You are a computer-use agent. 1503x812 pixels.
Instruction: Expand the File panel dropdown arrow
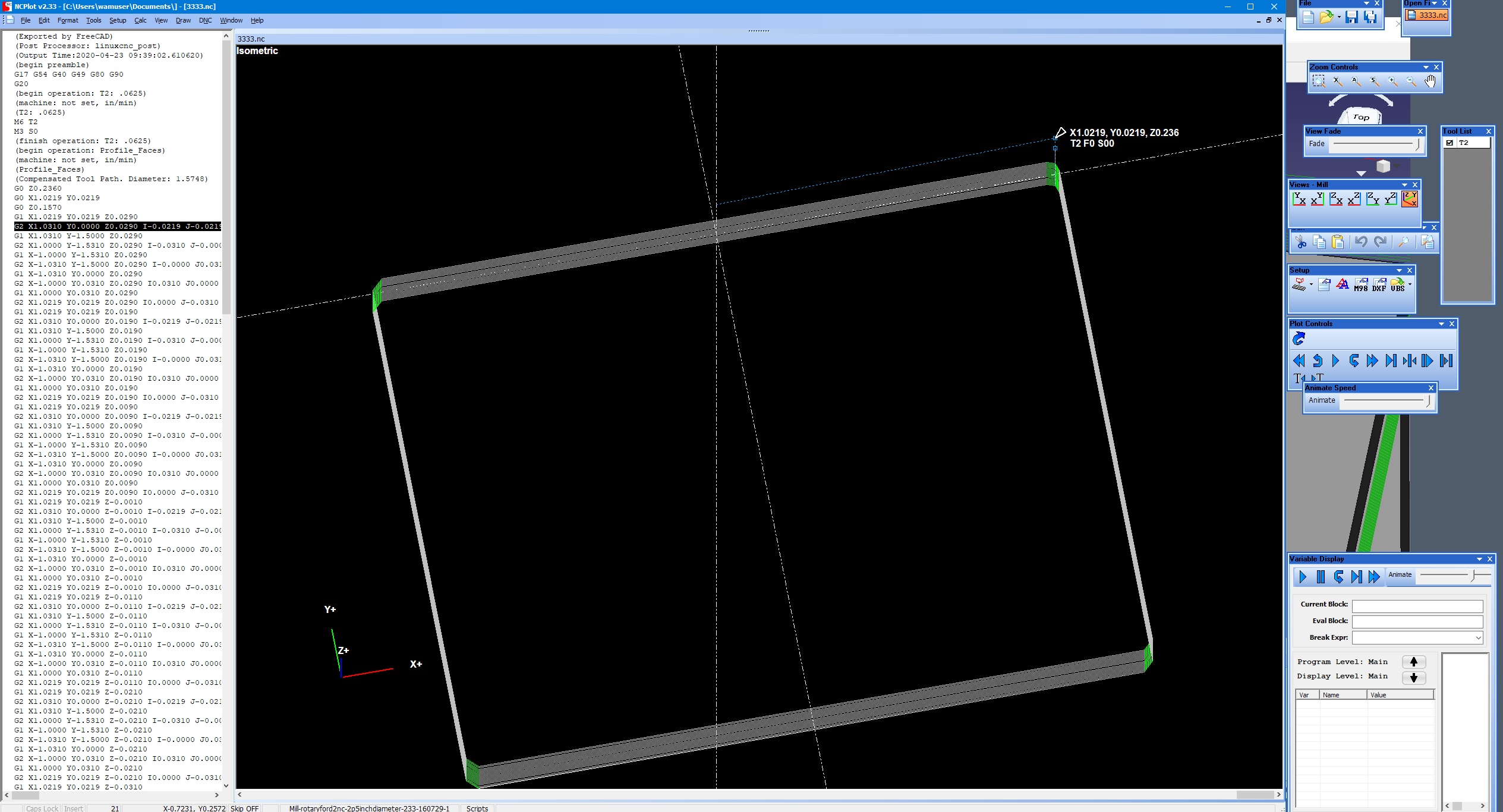tap(1366, 4)
